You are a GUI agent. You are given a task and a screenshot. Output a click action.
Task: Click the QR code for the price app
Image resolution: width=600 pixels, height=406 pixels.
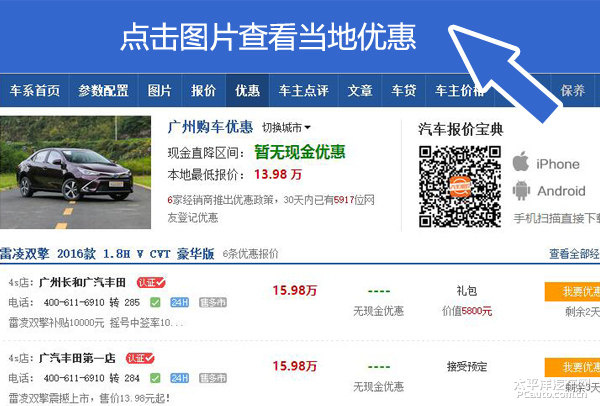tap(460, 186)
